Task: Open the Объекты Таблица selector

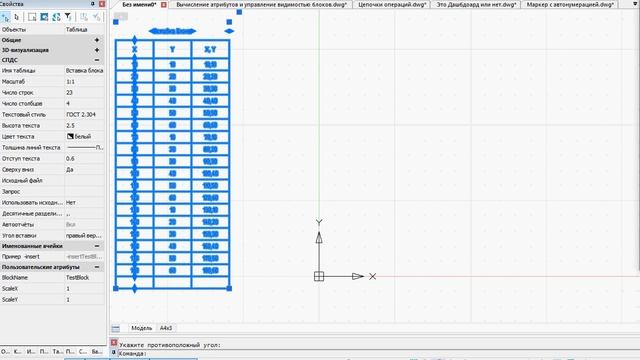Action: tap(84, 30)
